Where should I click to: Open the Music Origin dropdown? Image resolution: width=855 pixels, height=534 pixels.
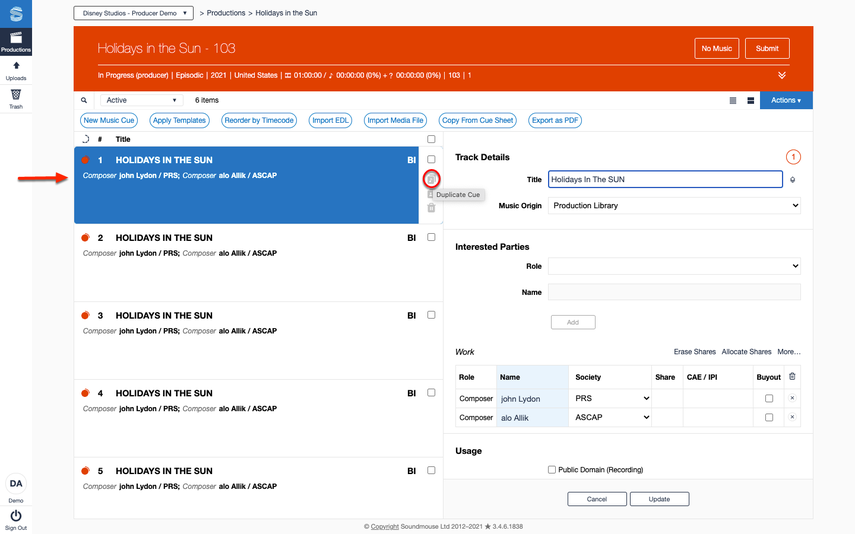[x=674, y=206]
